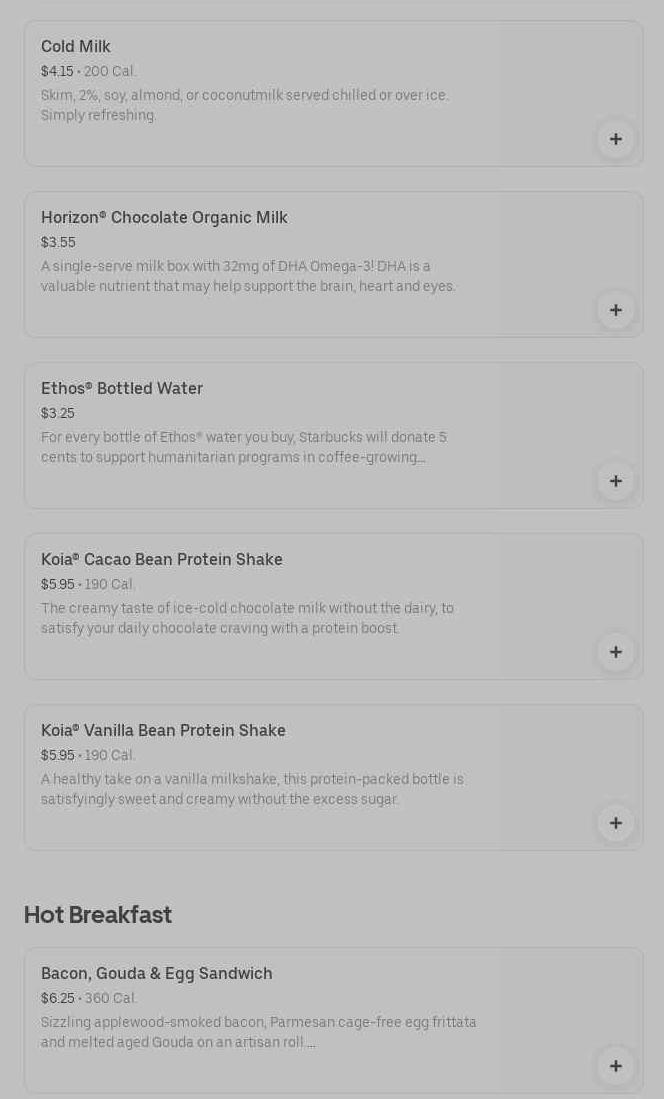Click the $3.55 price of Horizon milk
This screenshot has height=1099, width=664.
coord(58,243)
